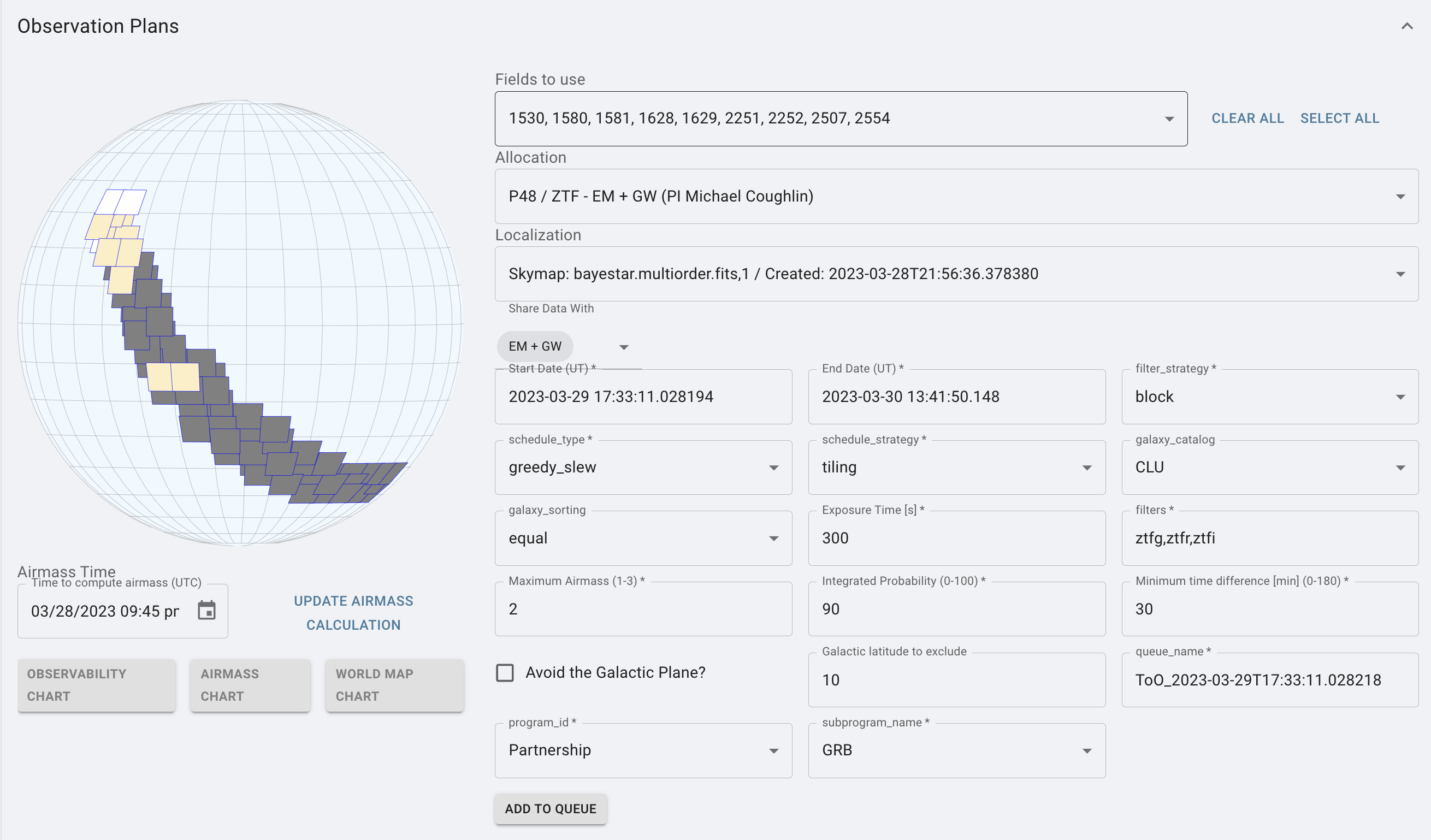
Task: Open the Observability Chart
Action: (96, 685)
